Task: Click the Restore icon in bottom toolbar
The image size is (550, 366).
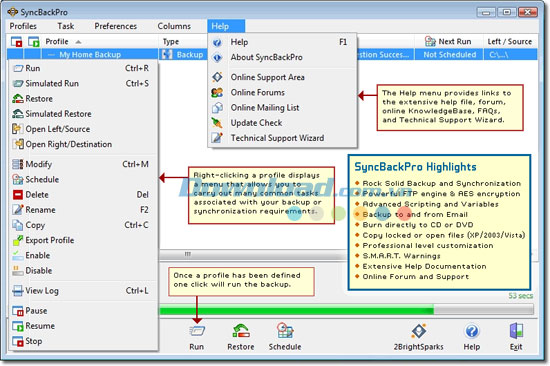Action: [241, 331]
